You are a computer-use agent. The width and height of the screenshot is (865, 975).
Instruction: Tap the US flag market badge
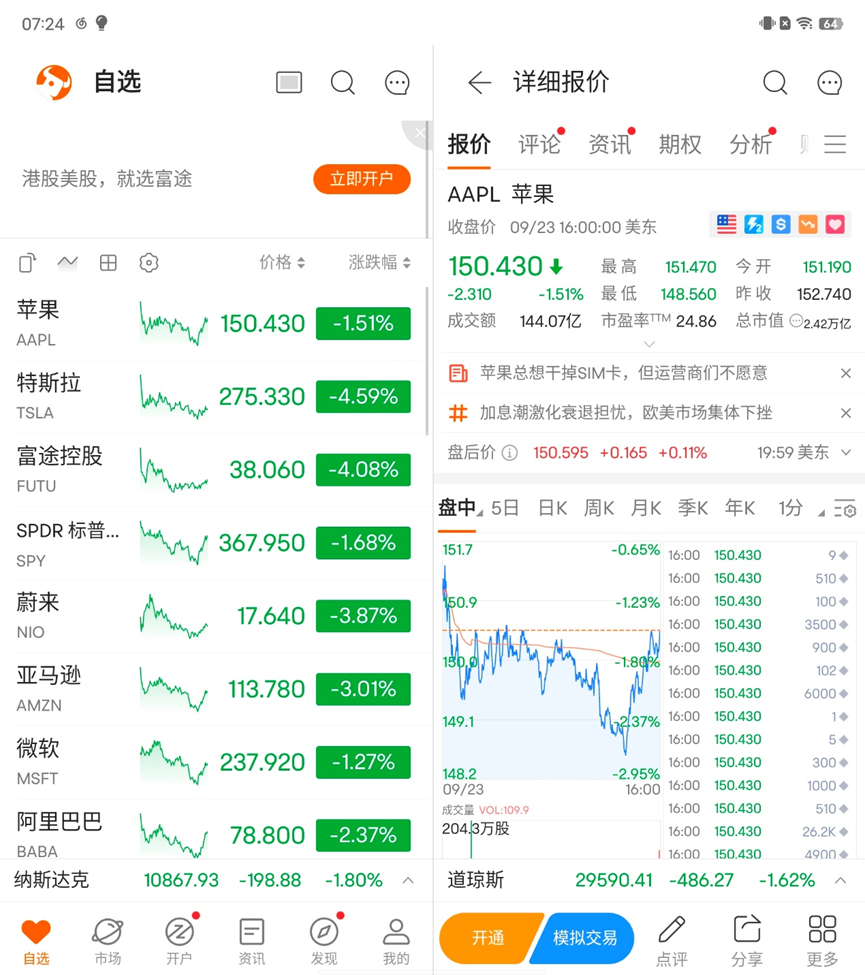[726, 224]
